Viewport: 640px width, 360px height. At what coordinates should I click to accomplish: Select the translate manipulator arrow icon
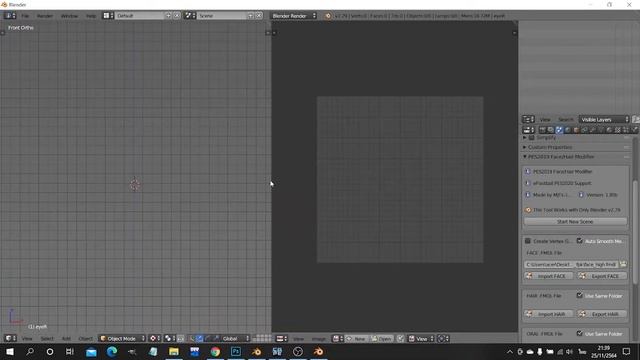(200, 338)
